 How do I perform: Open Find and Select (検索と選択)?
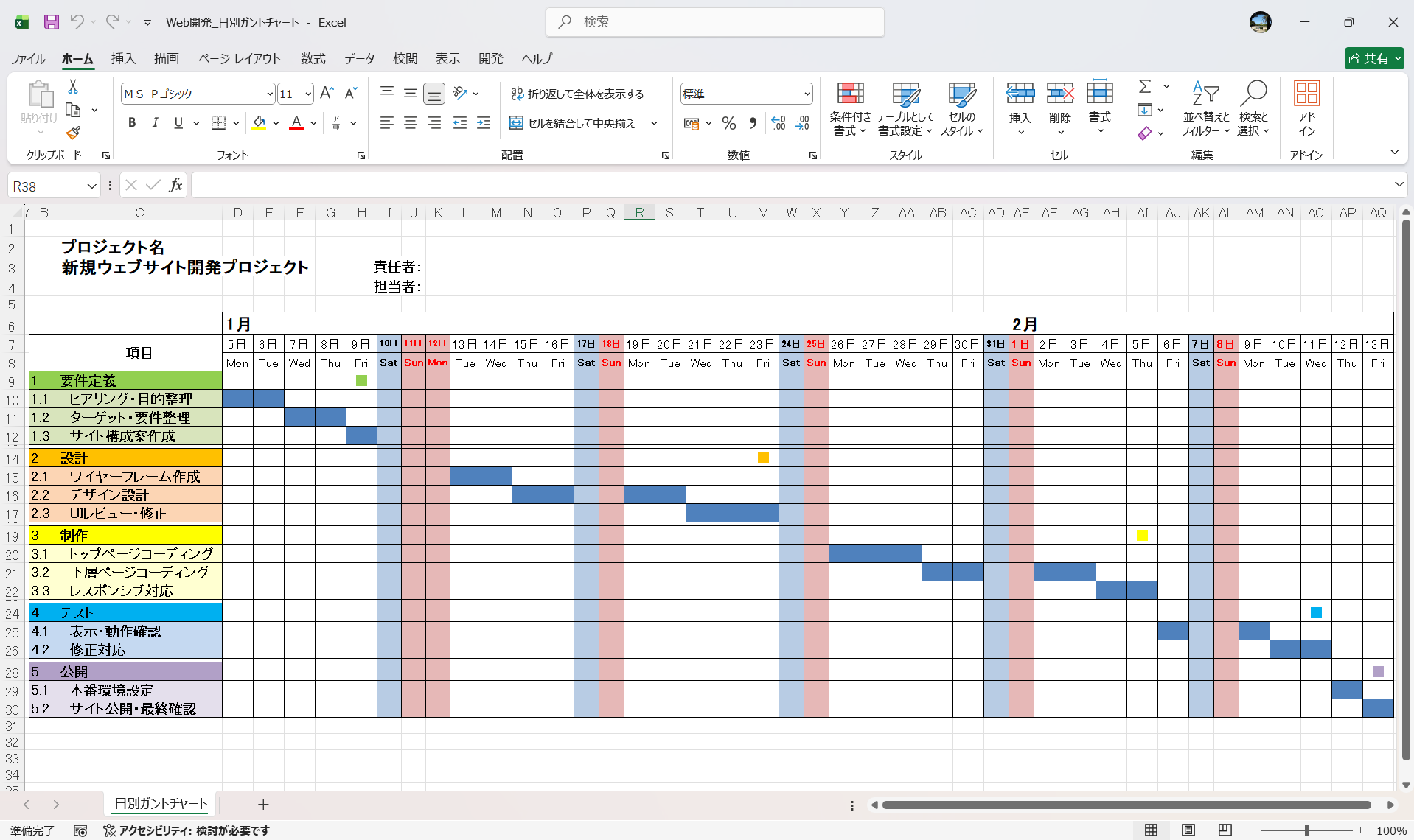click(x=1253, y=109)
